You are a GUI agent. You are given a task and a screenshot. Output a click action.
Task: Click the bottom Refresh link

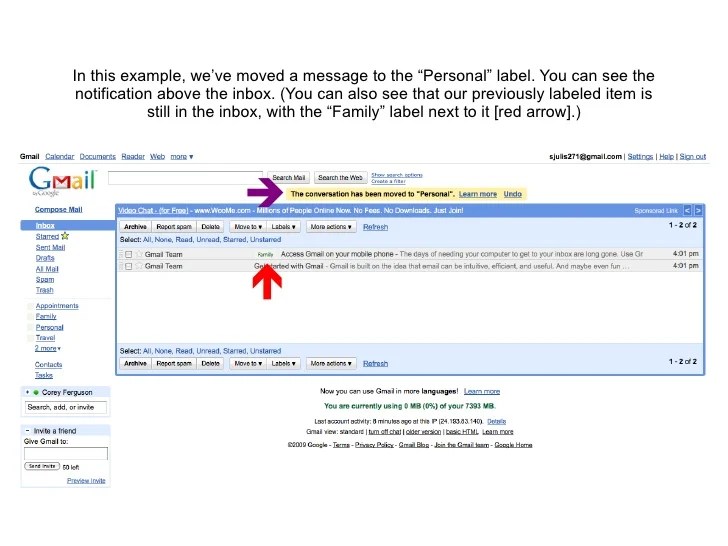[x=375, y=364]
